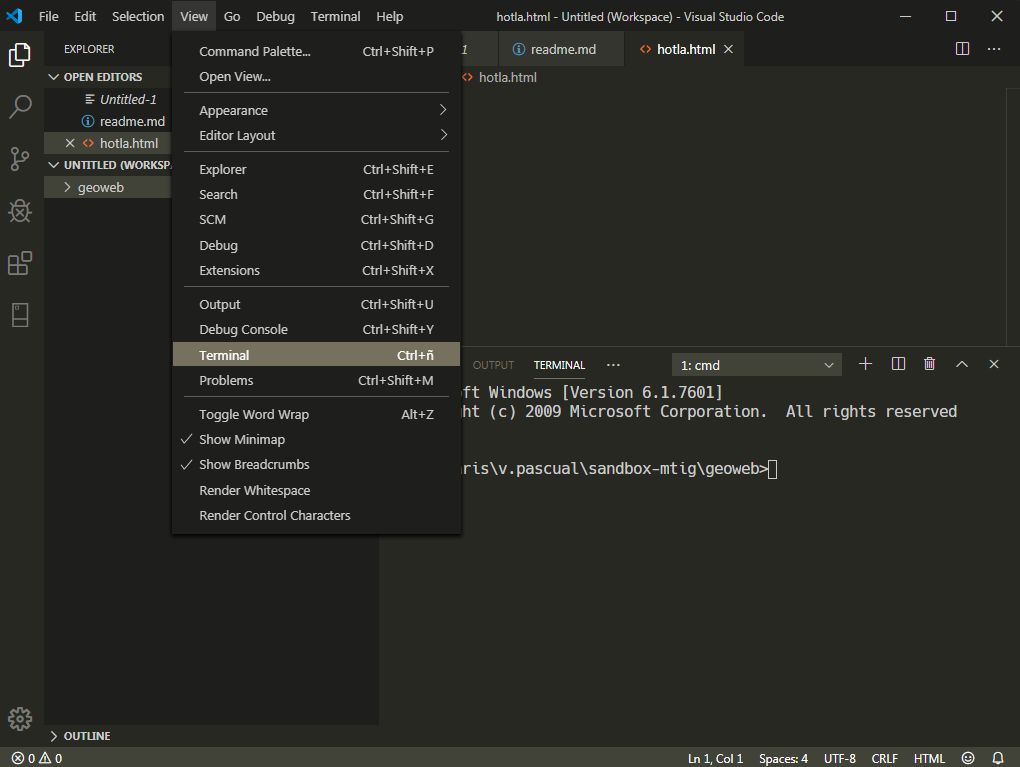
Task: Open editor More Actions ellipsis
Action: click(994, 49)
